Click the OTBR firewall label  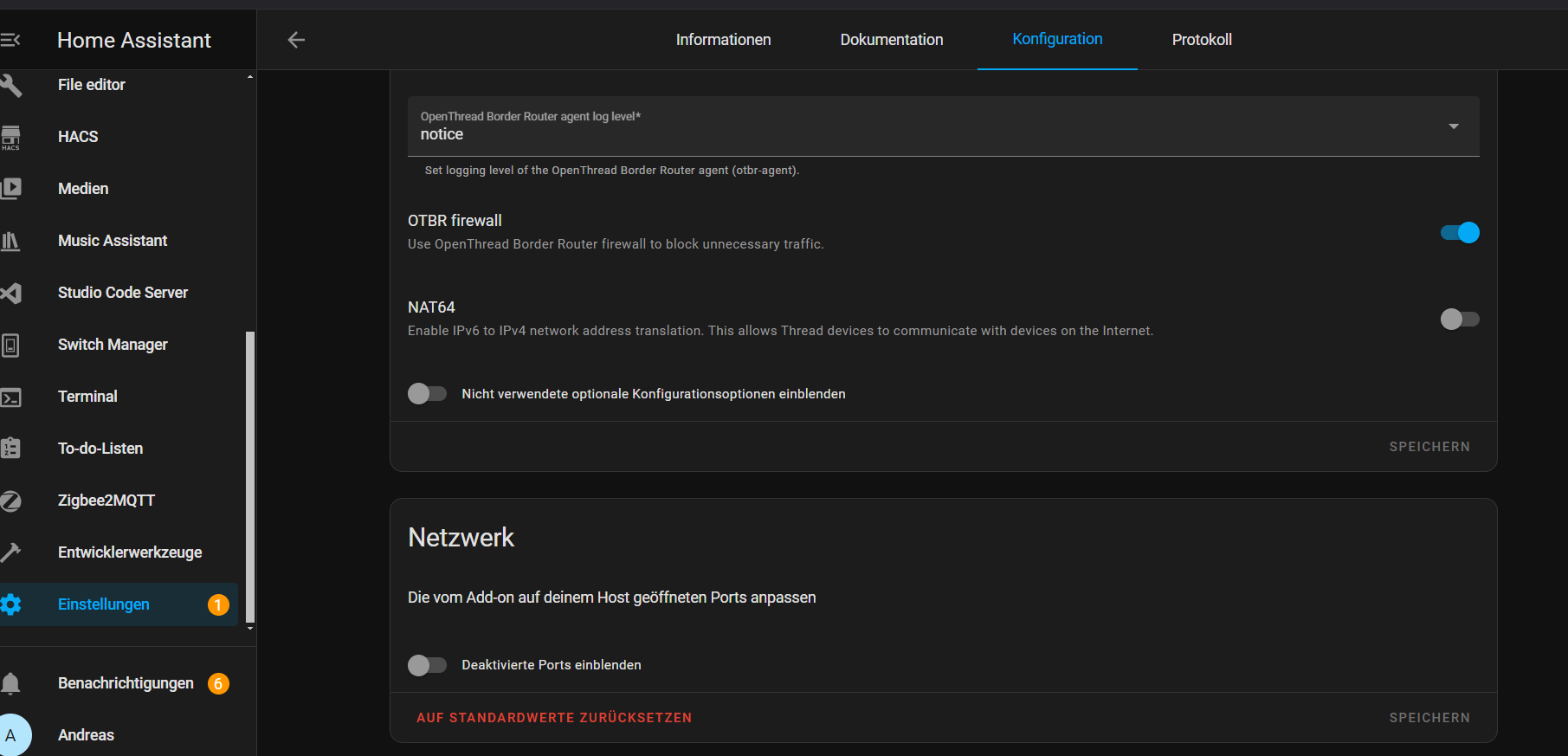coord(455,221)
